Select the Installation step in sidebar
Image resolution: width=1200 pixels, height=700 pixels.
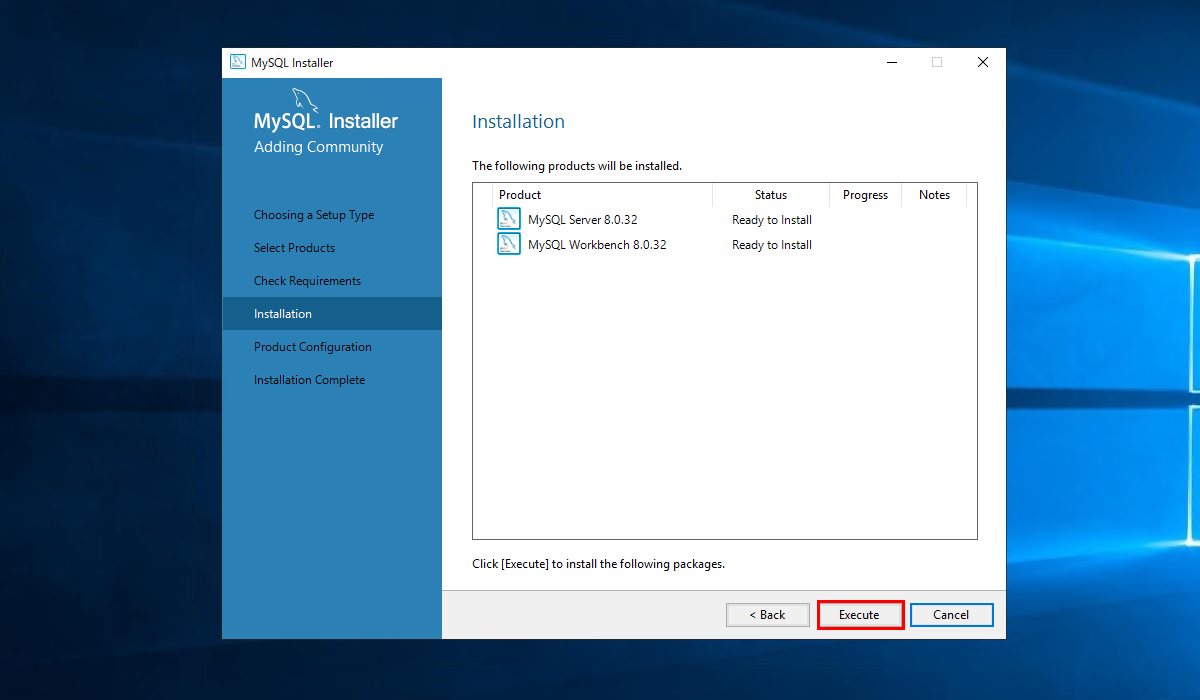(332, 314)
